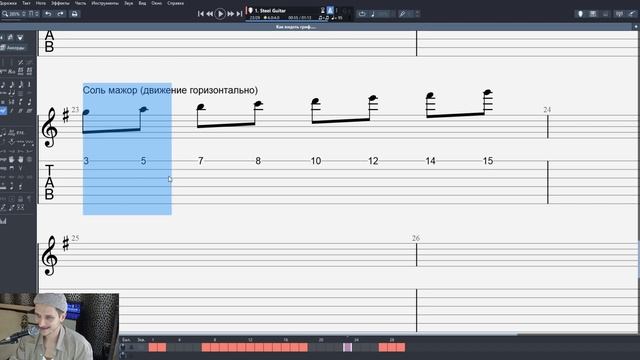The image size is (640, 360).
Task: Click the tempo value 95
Action: [x=340, y=18]
